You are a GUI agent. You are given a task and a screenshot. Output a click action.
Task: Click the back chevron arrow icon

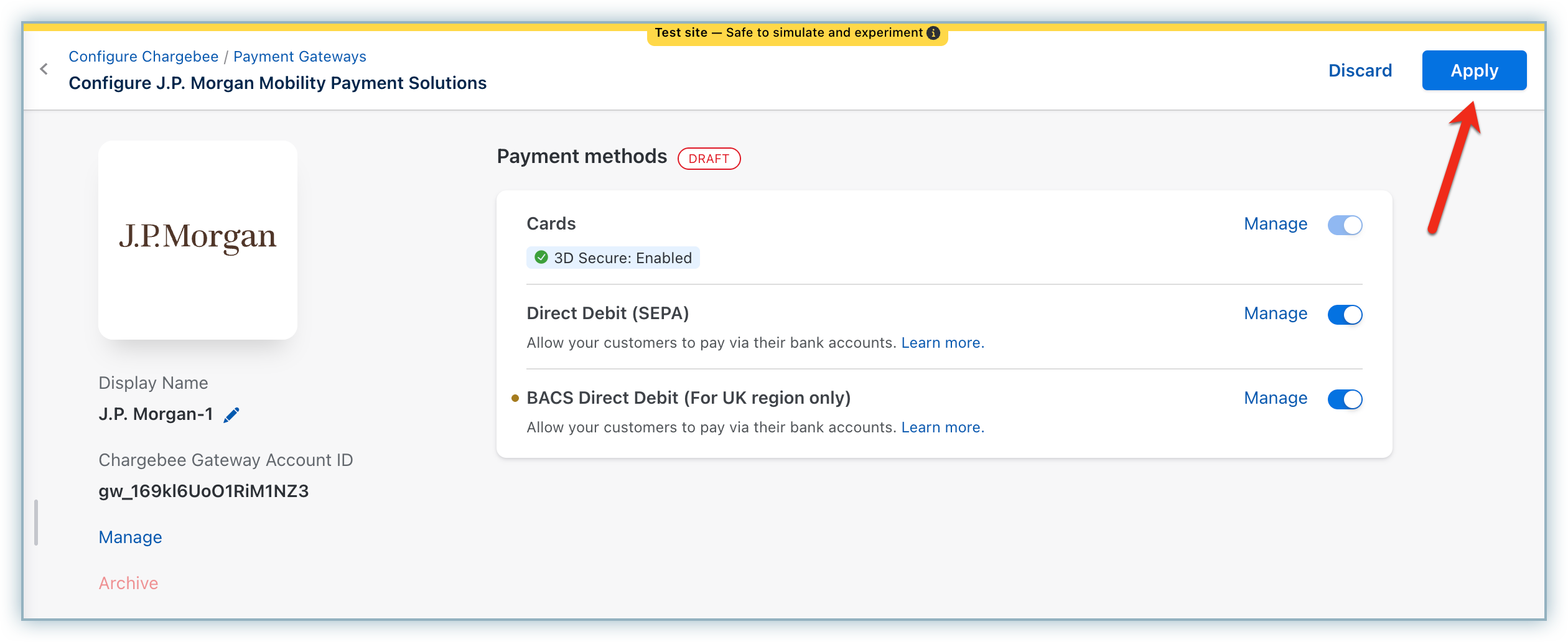click(44, 69)
